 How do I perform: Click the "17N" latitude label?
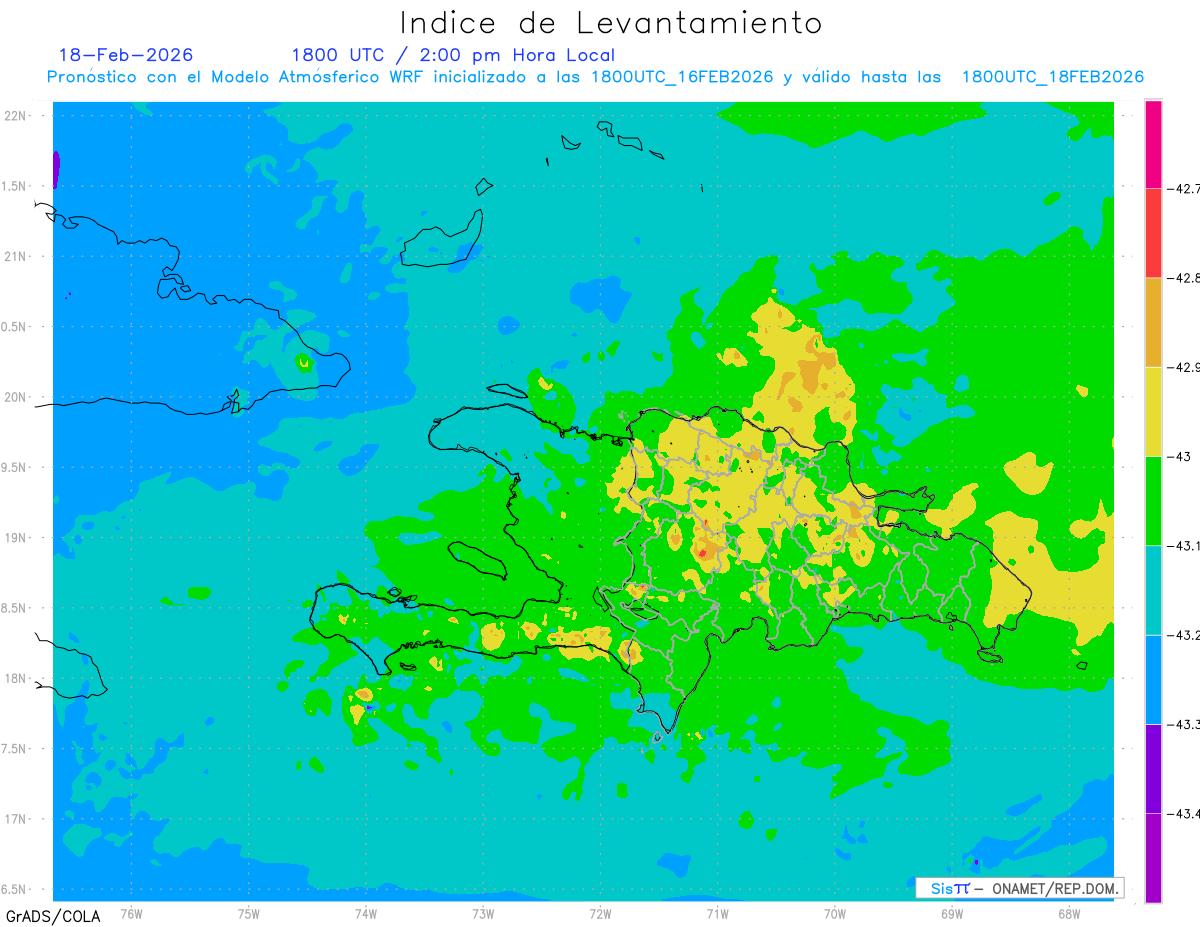coord(17,819)
